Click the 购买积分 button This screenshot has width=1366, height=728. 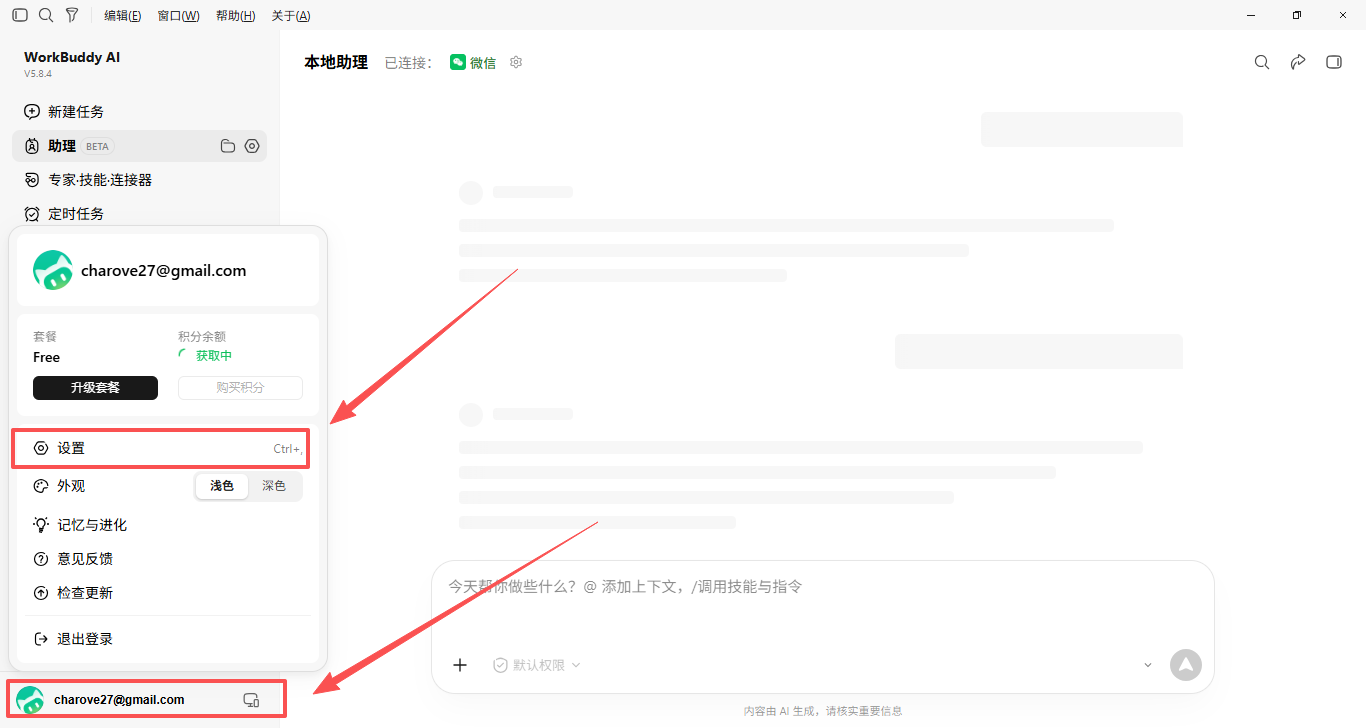pyautogui.click(x=240, y=388)
